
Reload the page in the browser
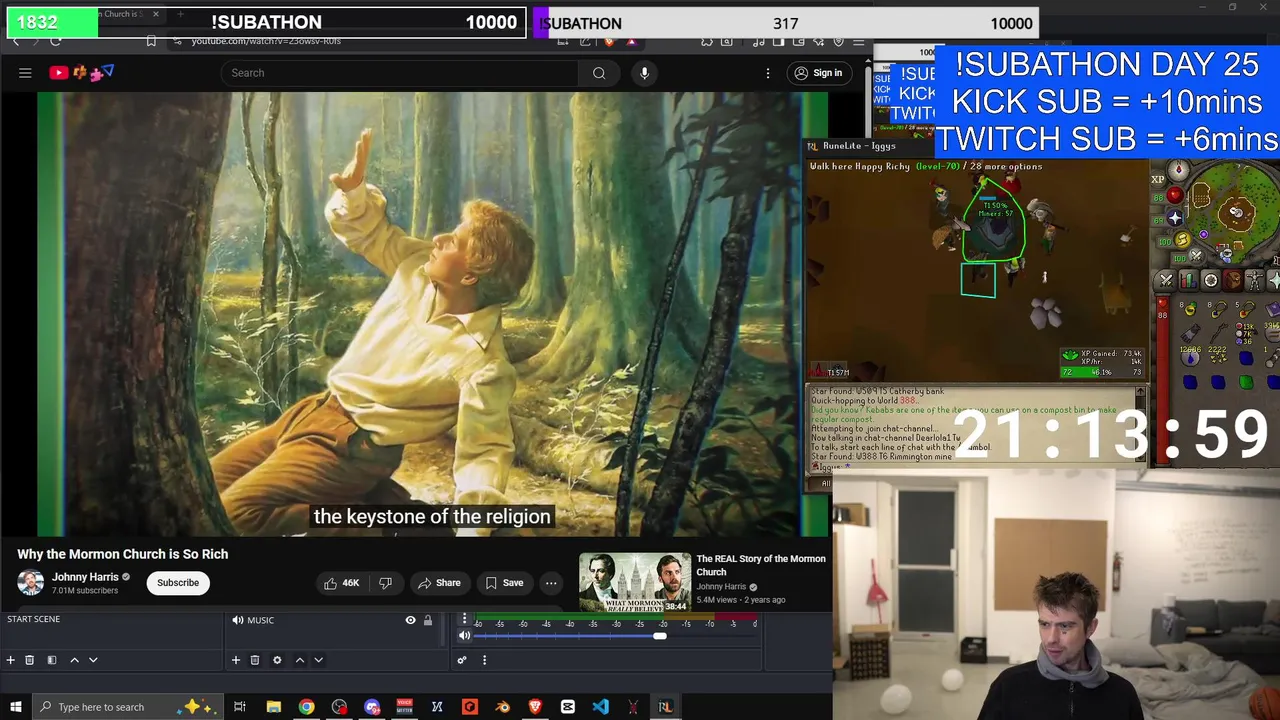[55, 40]
